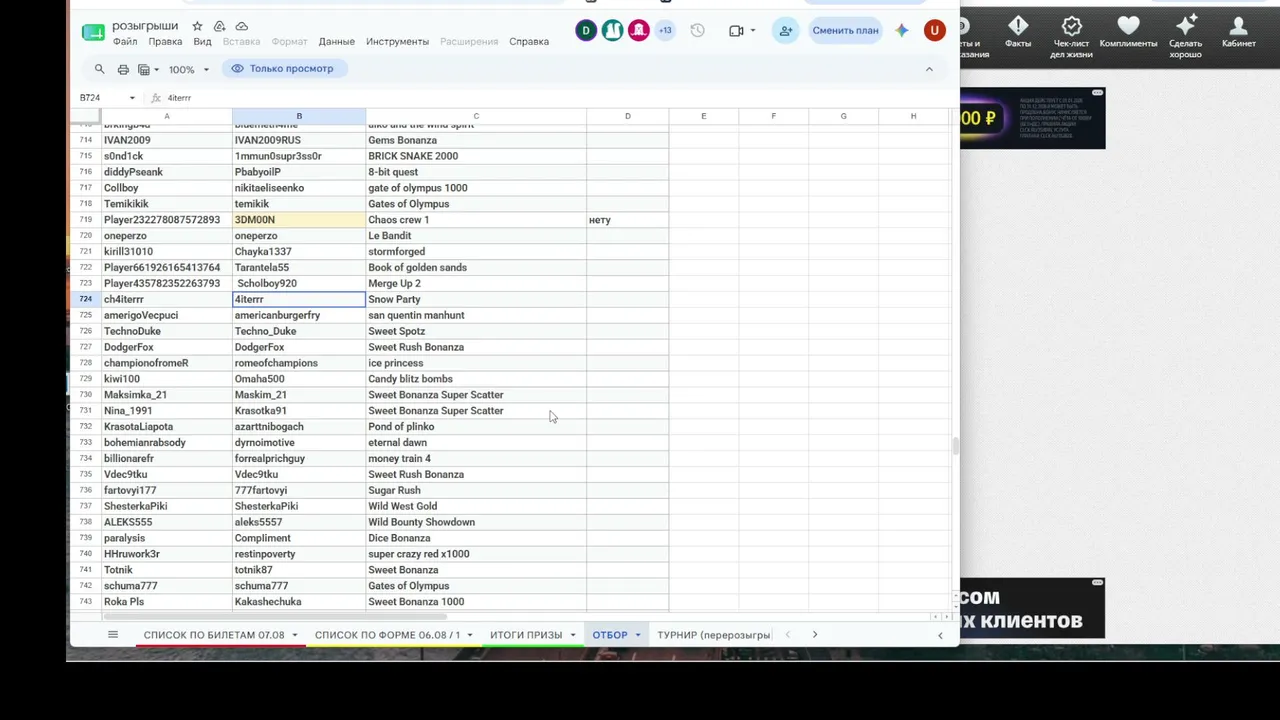Viewport: 1280px width, 720px height.
Task: Open Факты in the background website
Action: [1018, 32]
